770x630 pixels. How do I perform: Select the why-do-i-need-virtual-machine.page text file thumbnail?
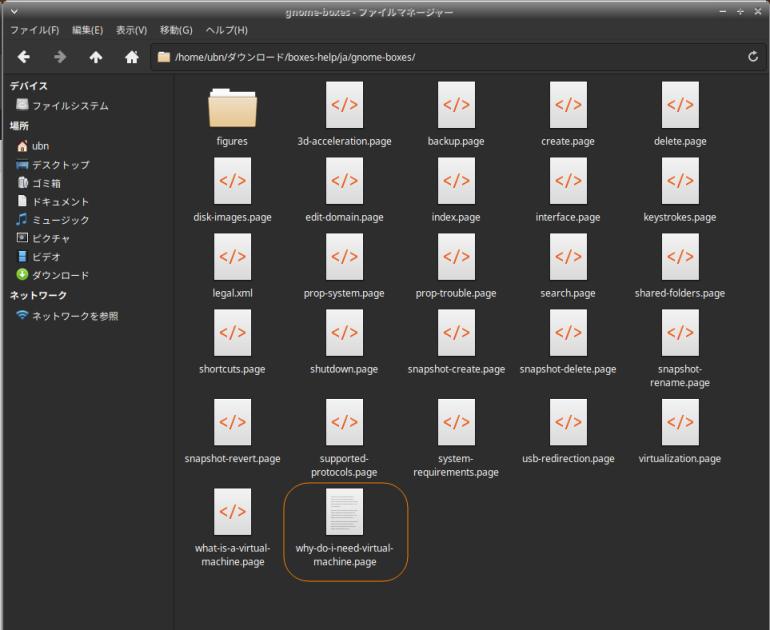[x=344, y=512]
